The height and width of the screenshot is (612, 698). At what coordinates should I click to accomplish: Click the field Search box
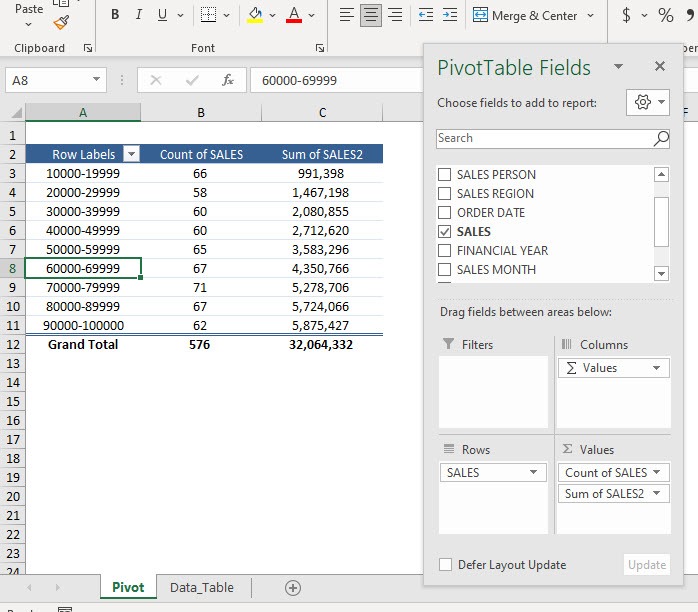tap(543, 138)
